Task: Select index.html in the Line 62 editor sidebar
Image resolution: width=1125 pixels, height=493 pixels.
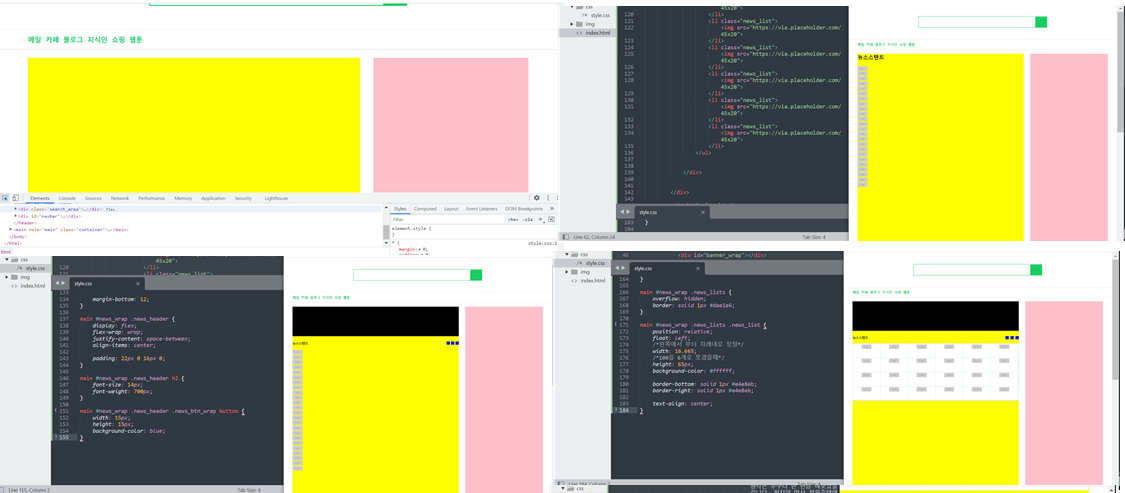Action: pos(600,33)
